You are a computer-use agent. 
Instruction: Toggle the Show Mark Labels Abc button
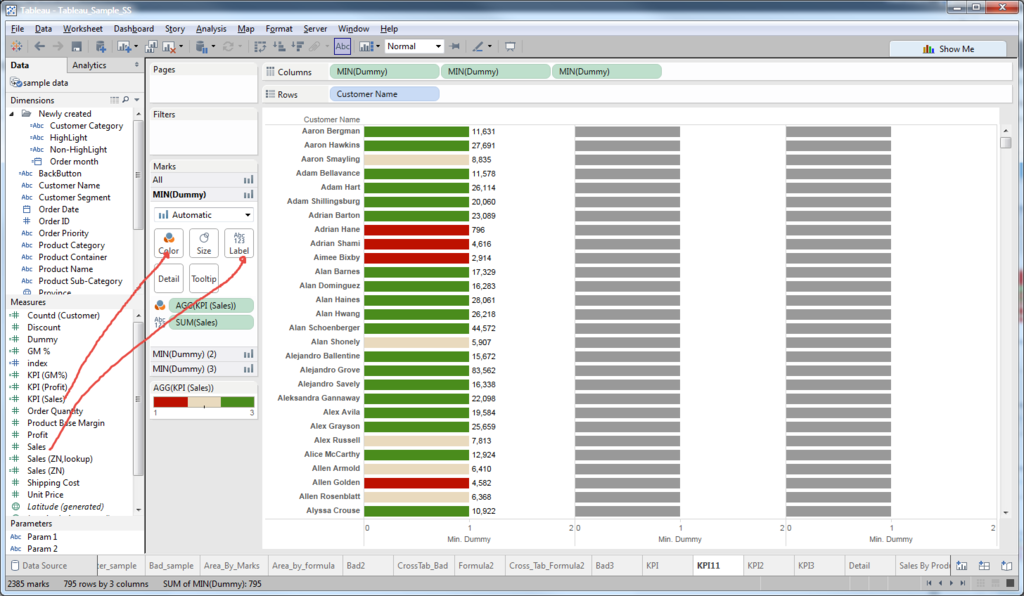coord(342,46)
